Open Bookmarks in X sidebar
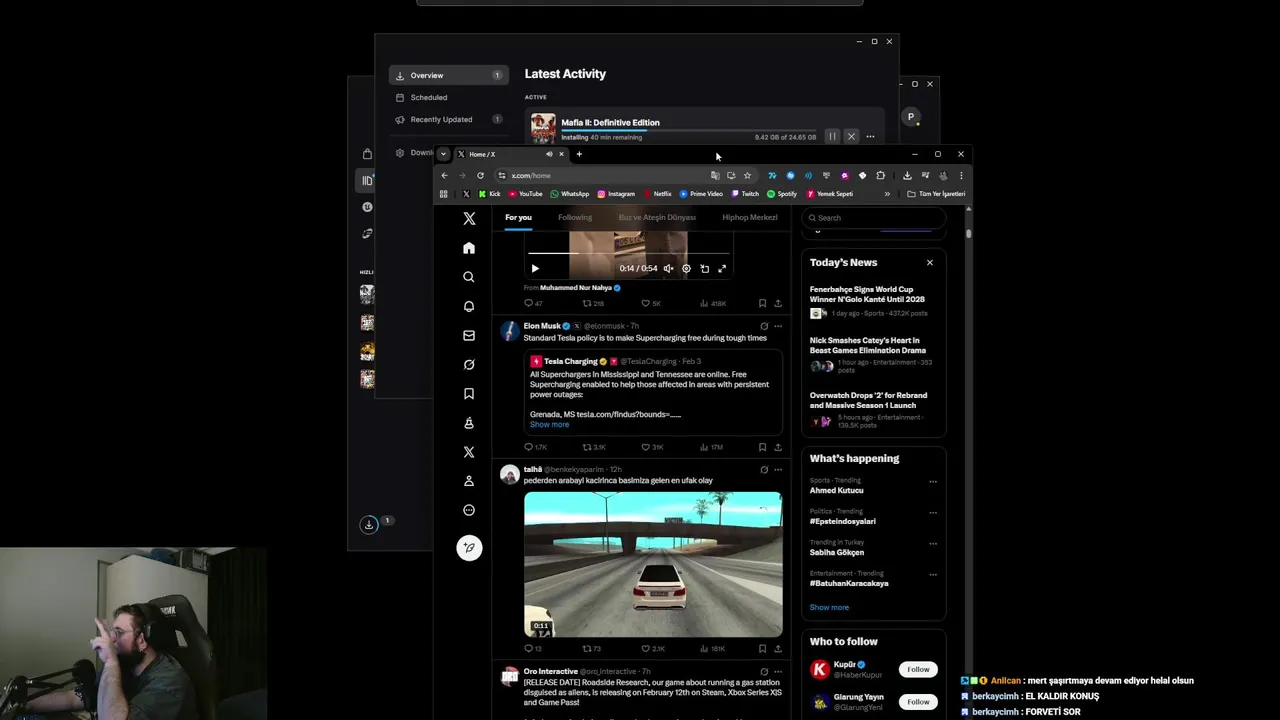1280x720 pixels. (x=469, y=393)
